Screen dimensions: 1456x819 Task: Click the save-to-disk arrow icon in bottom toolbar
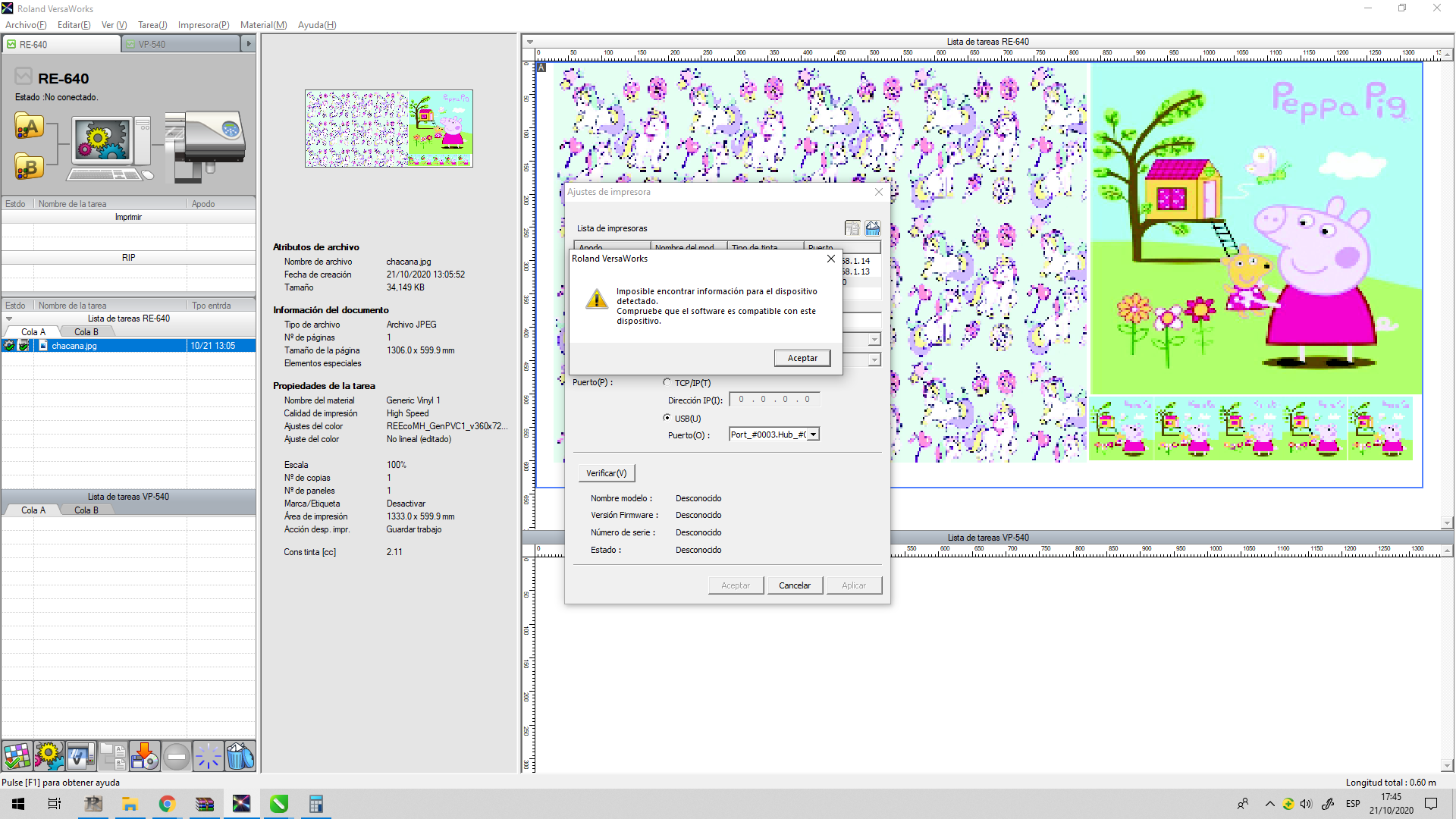pyautogui.click(x=144, y=756)
